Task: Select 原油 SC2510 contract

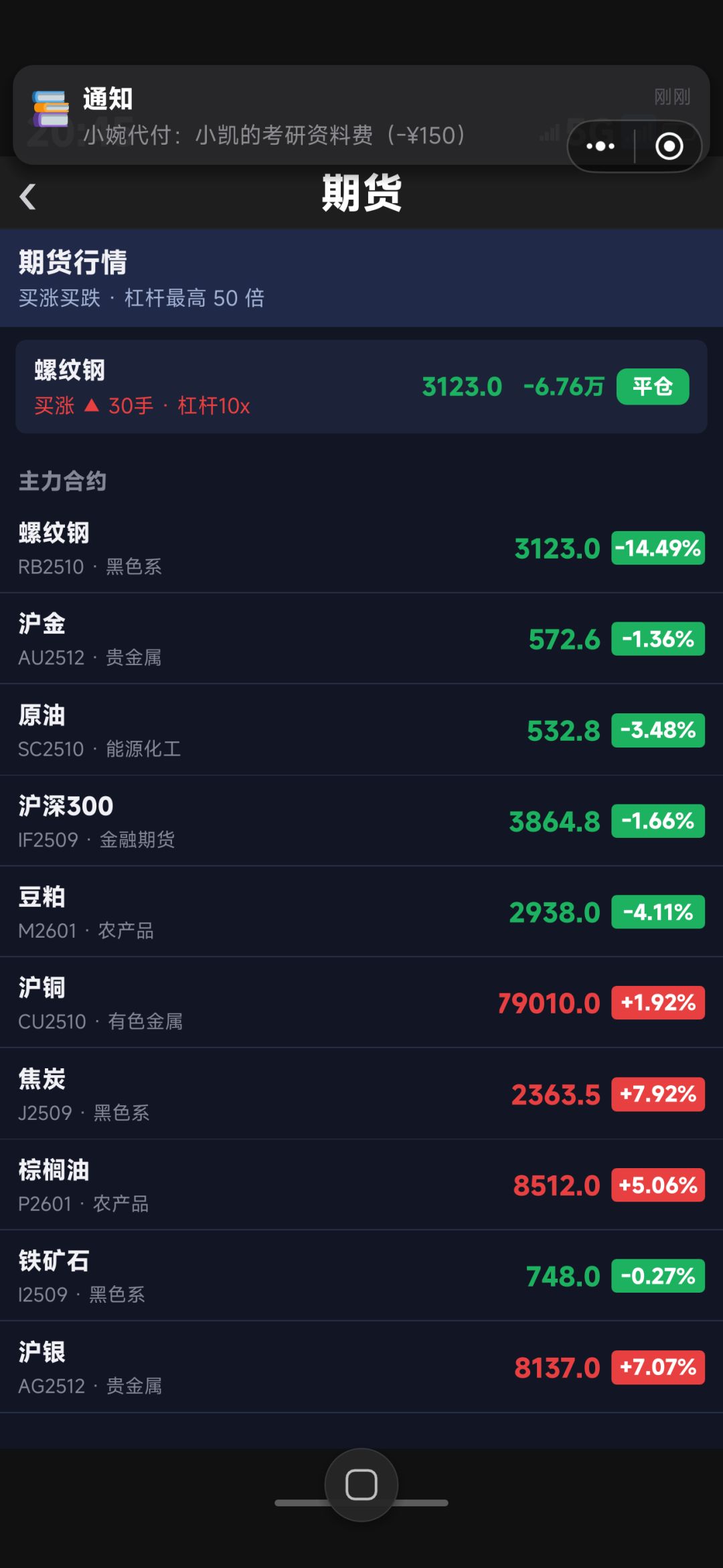Action: pyautogui.click(x=361, y=730)
